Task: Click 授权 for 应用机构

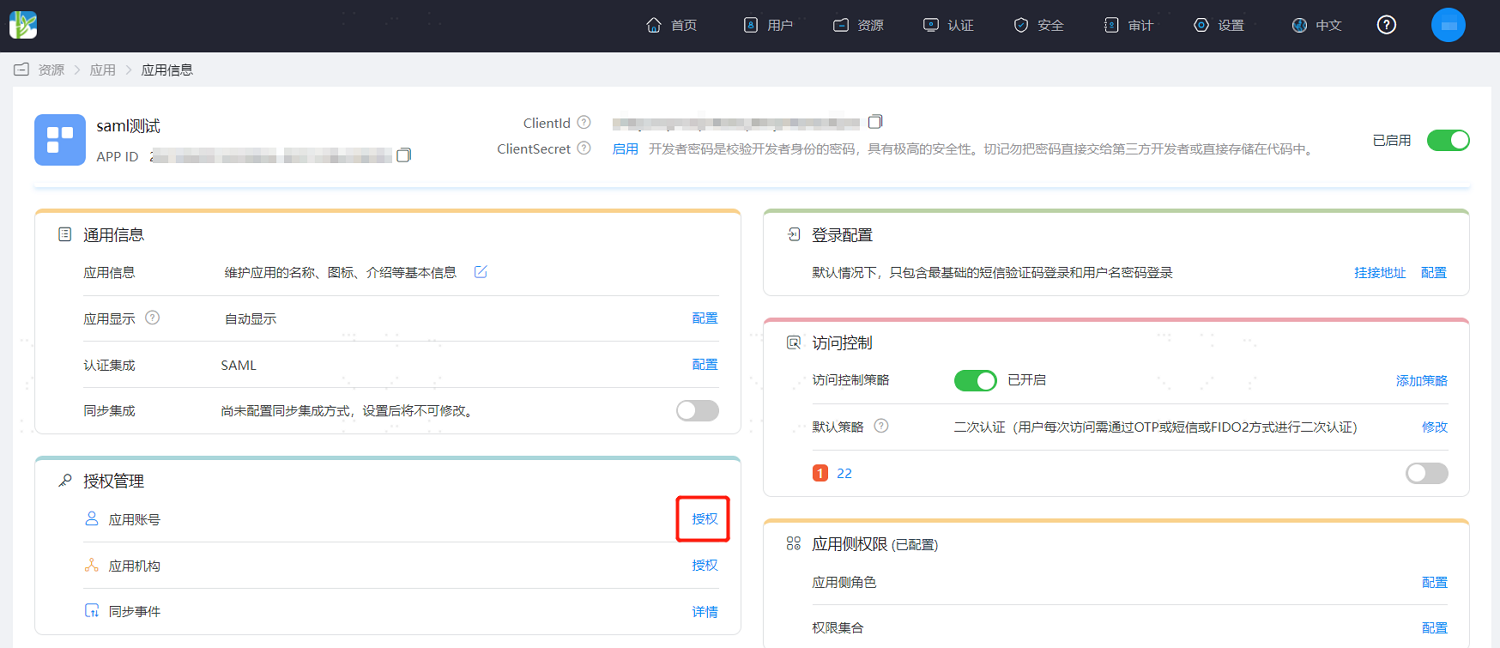Action: click(705, 565)
